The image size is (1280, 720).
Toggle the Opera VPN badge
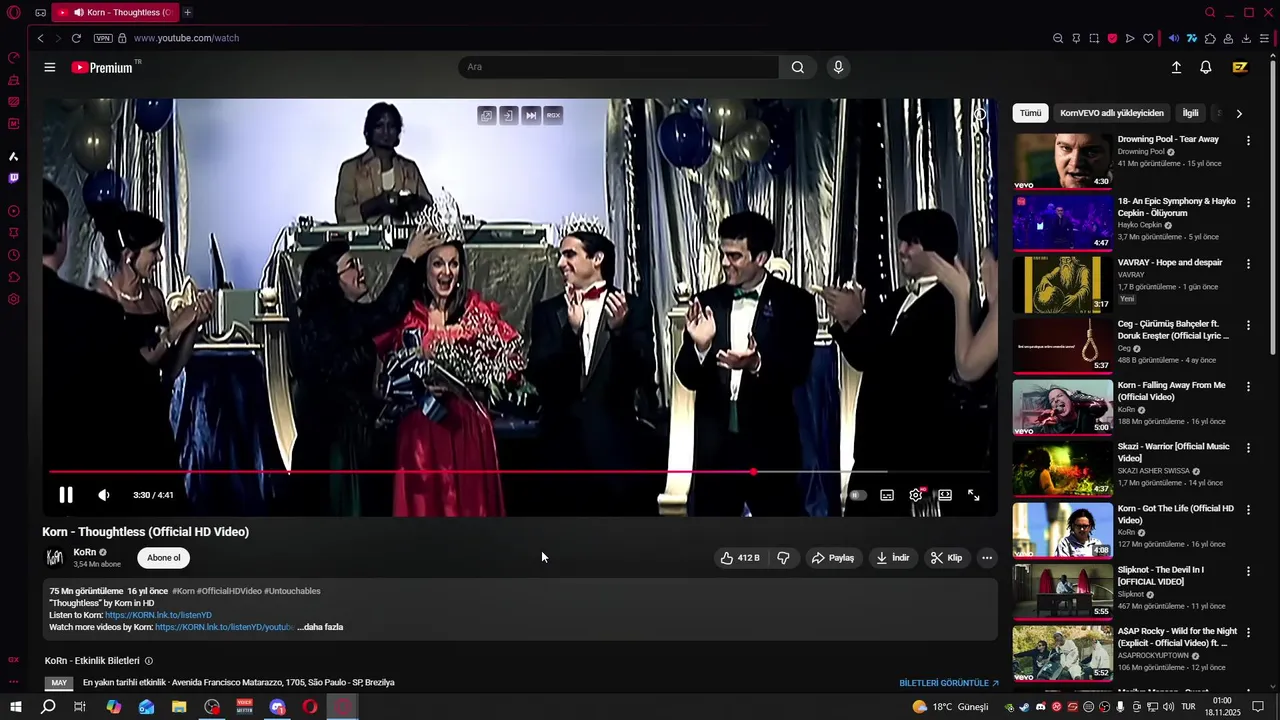point(103,38)
